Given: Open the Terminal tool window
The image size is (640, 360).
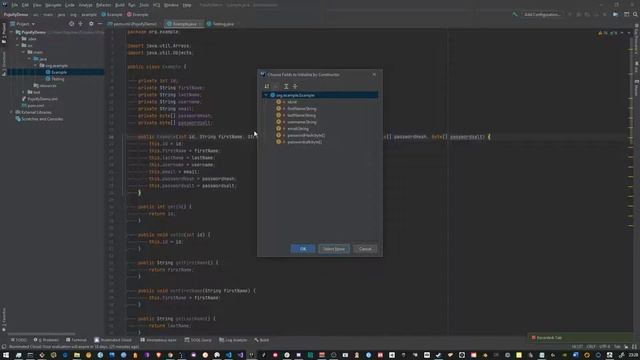Looking at the screenshot, I should coord(76,340).
